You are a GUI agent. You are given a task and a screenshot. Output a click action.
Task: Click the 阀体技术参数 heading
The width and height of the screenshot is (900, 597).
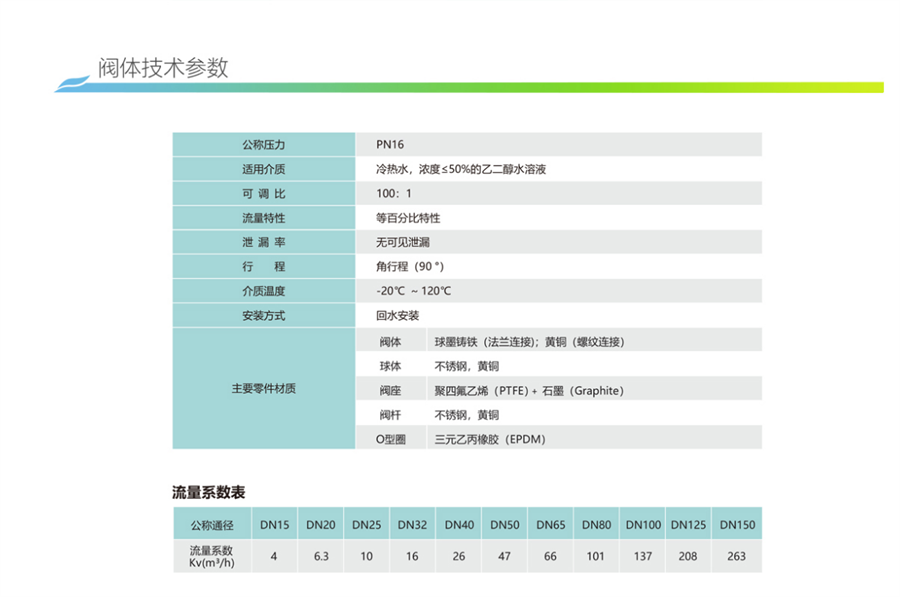(163, 68)
